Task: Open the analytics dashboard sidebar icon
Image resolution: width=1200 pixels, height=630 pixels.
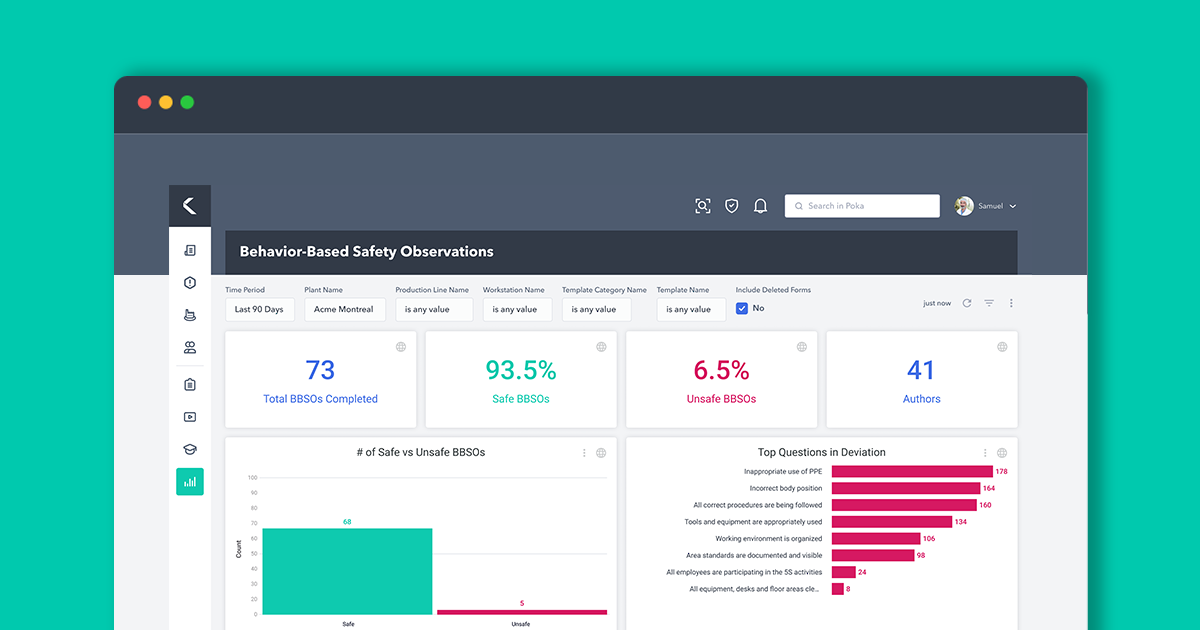Action: click(190, 481)
